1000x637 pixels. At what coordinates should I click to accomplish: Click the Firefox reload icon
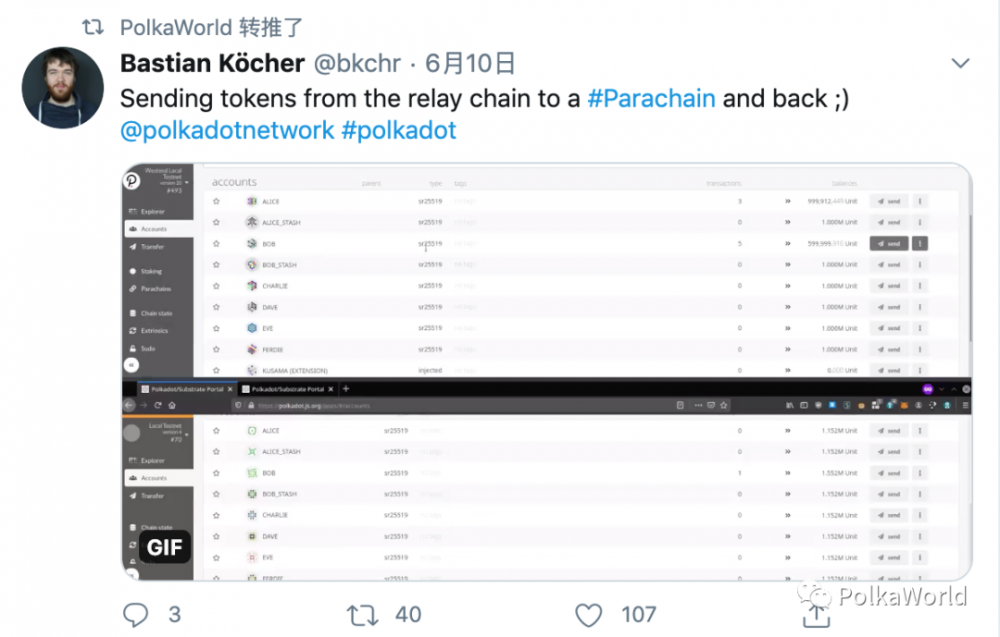tap(158, 405)
